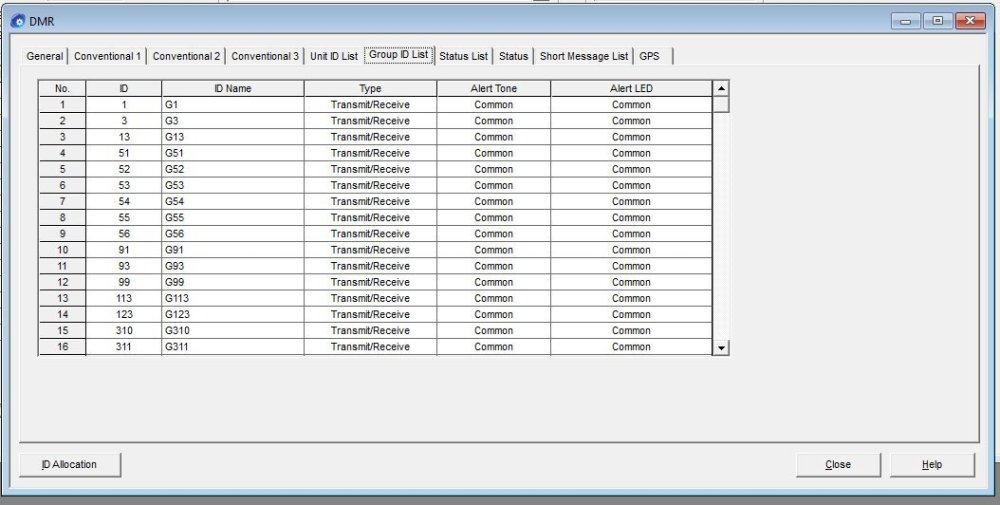Open the Short Message List tab

[584, 56]
